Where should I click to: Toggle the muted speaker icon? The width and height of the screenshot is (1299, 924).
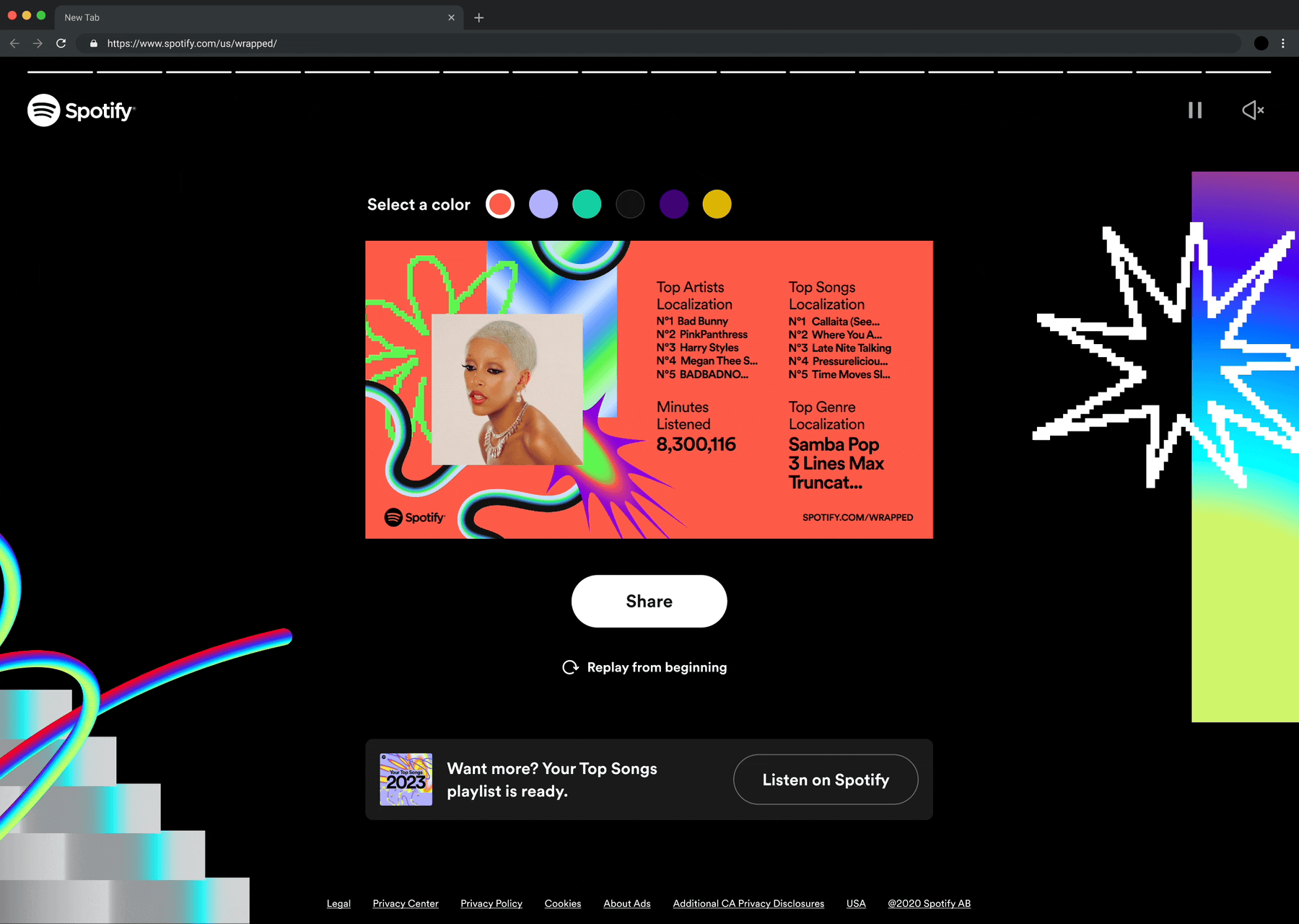click(x=1253, y=110)
